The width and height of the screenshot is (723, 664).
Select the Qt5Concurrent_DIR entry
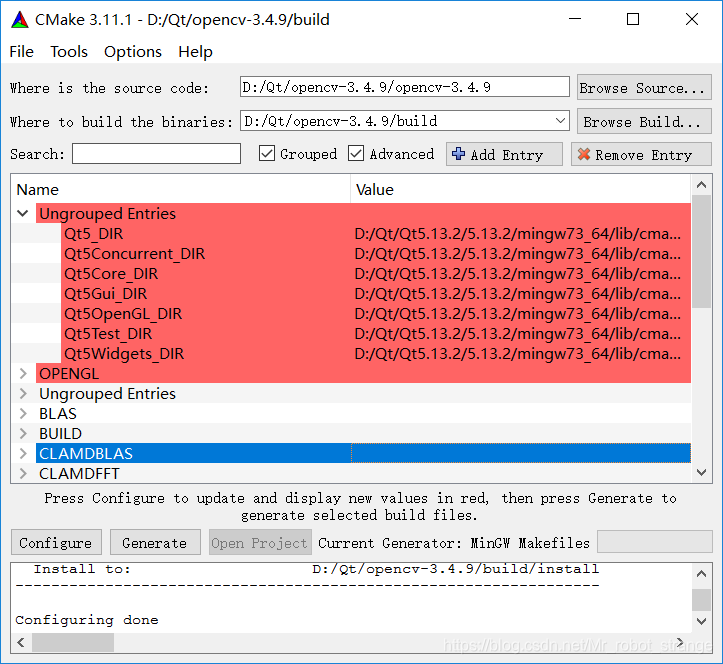(134, 254)
